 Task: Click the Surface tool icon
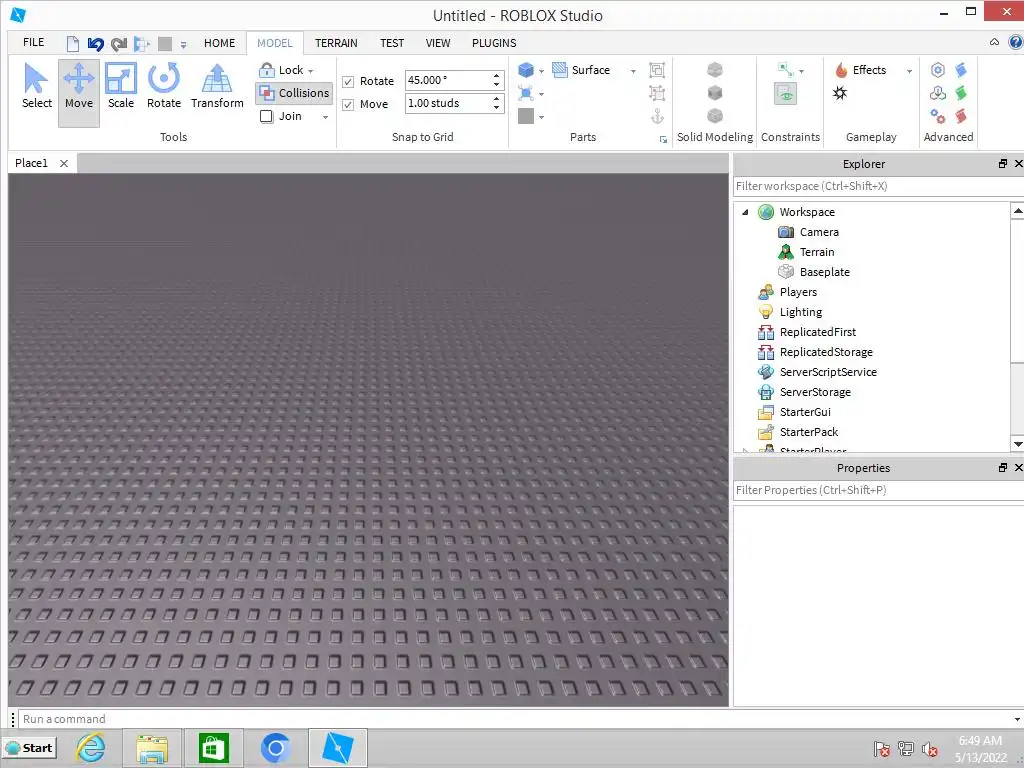pos(560,70)
